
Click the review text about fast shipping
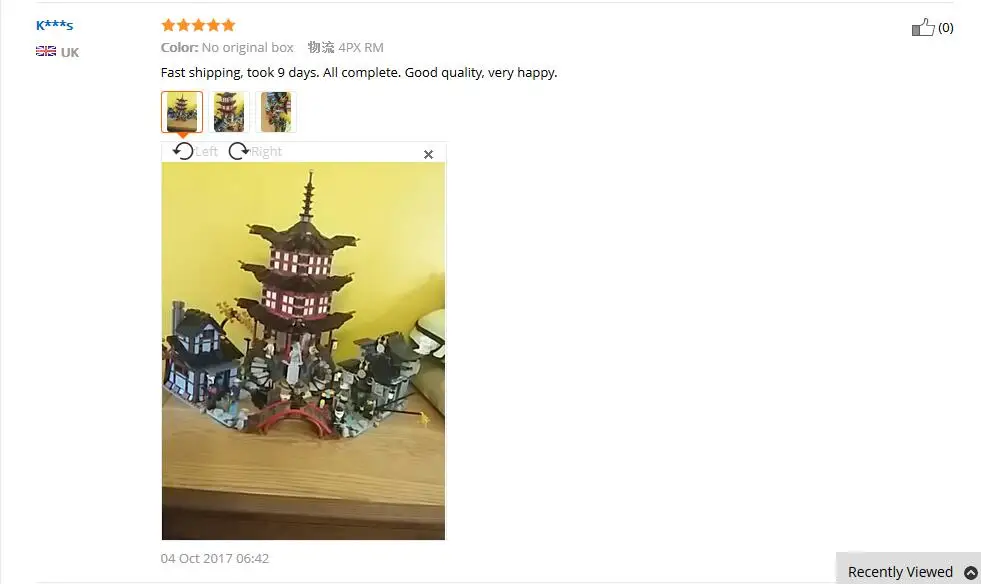[x=358, y=73]
